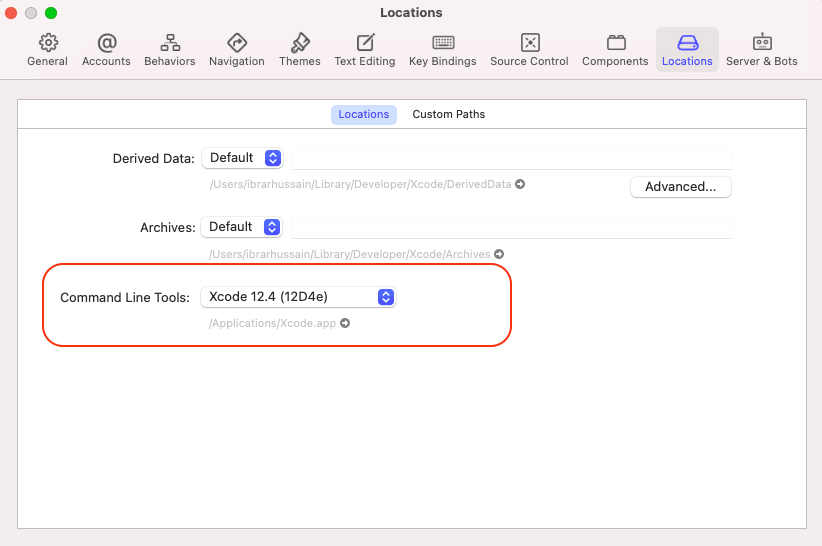
Task: Click the /Applications/Xcode.app path text
Action: click(x=273, y=323)
